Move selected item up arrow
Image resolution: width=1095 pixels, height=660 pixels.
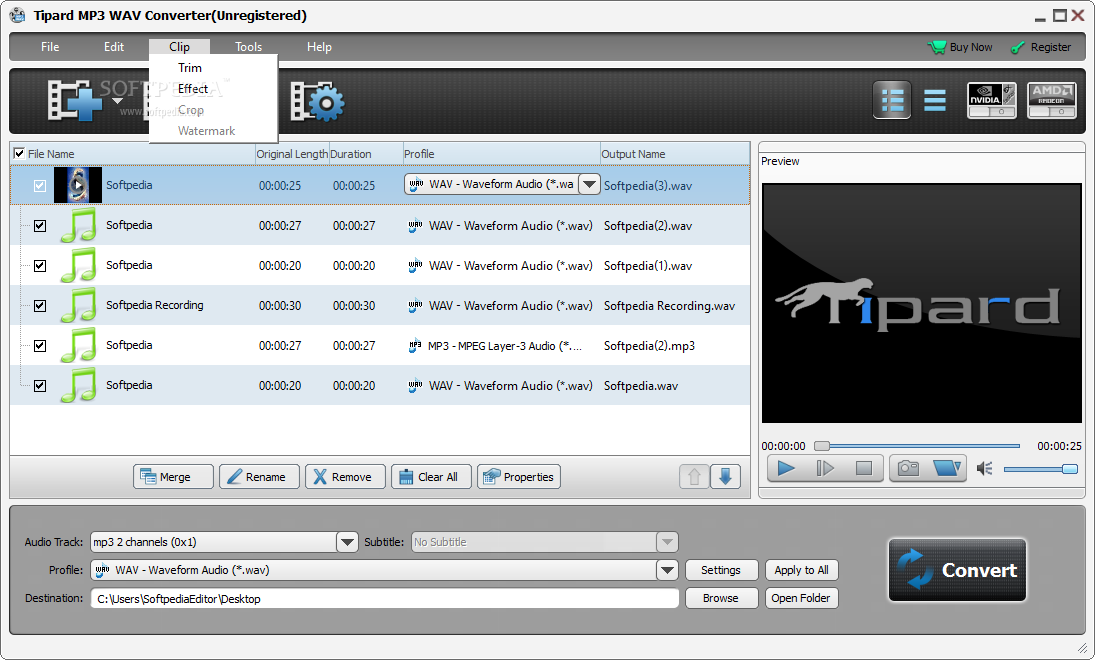[x=694, y=477]
